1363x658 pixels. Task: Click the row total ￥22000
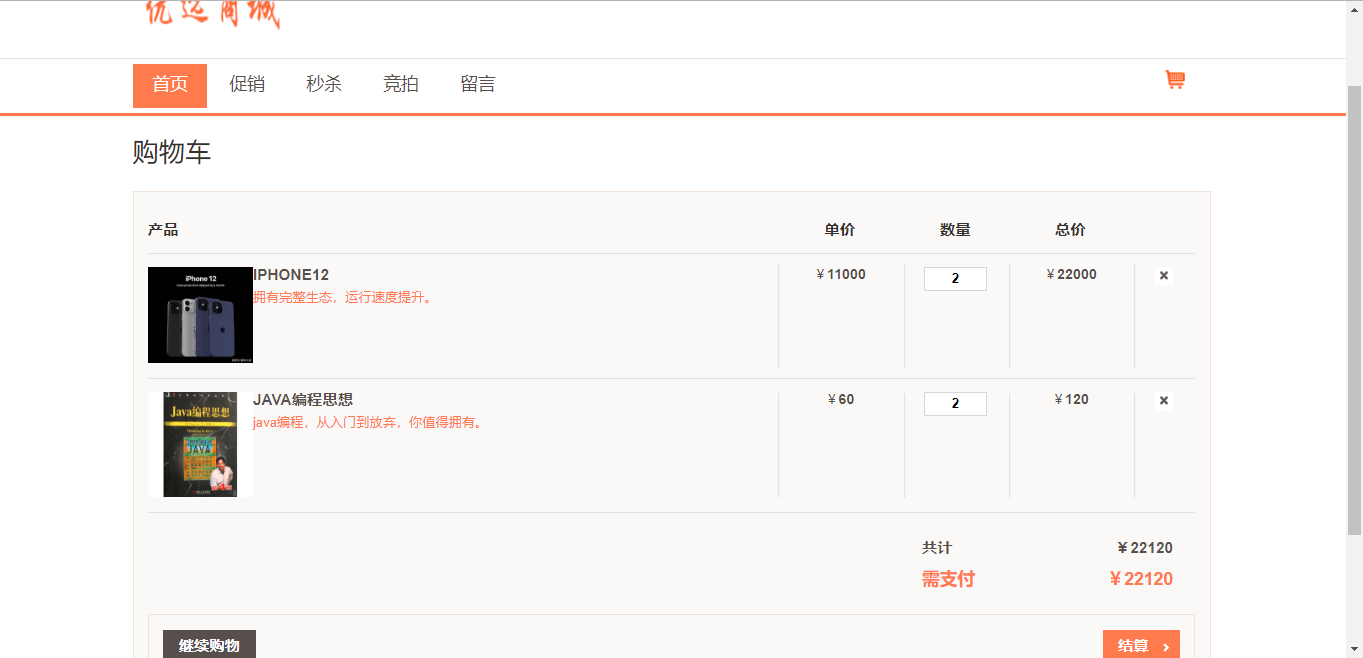(1071, 275)
